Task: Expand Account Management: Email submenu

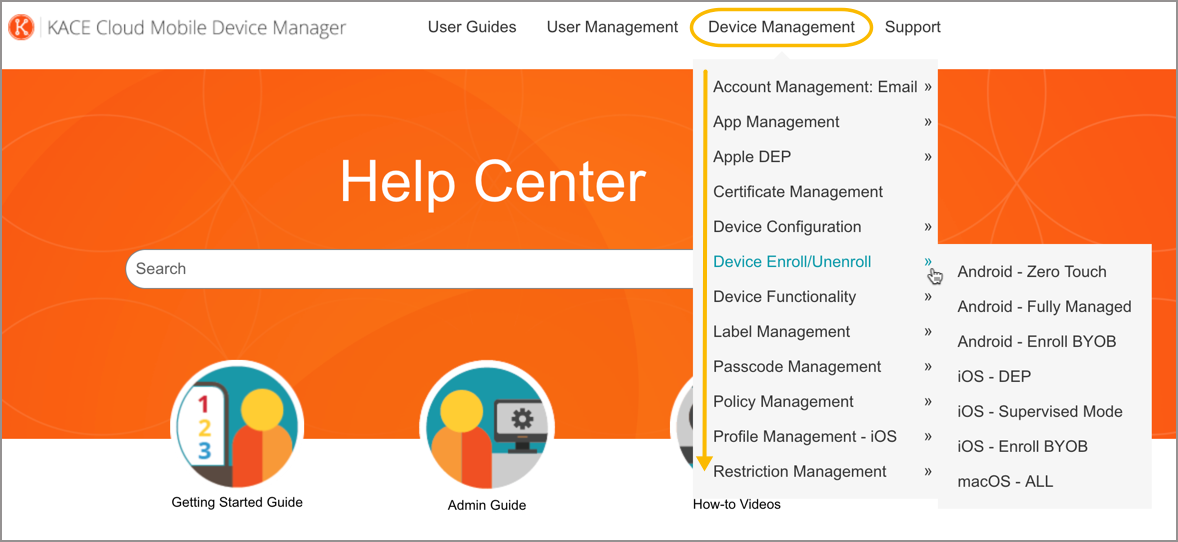Action: pyautogui.click(x=815, y=87)
